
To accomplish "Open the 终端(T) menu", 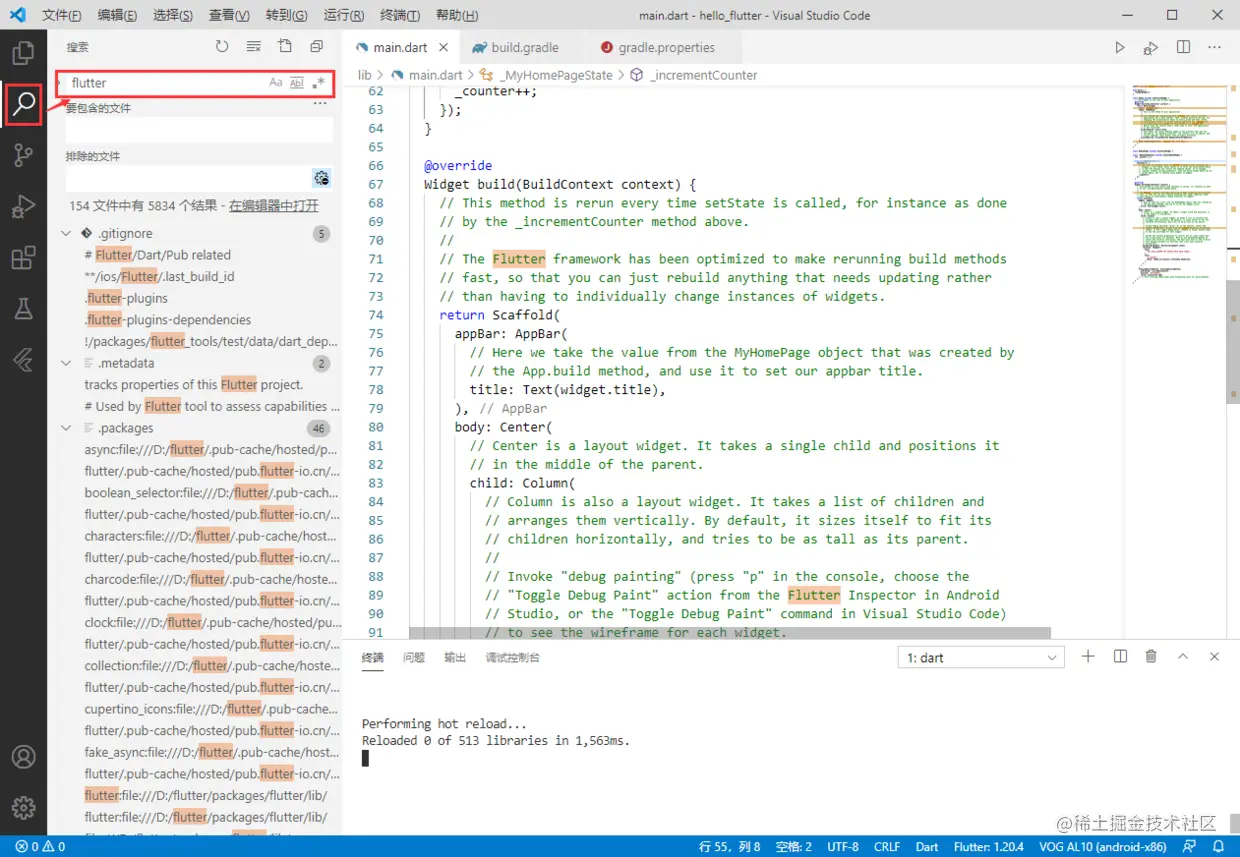I will click(400, 15).
